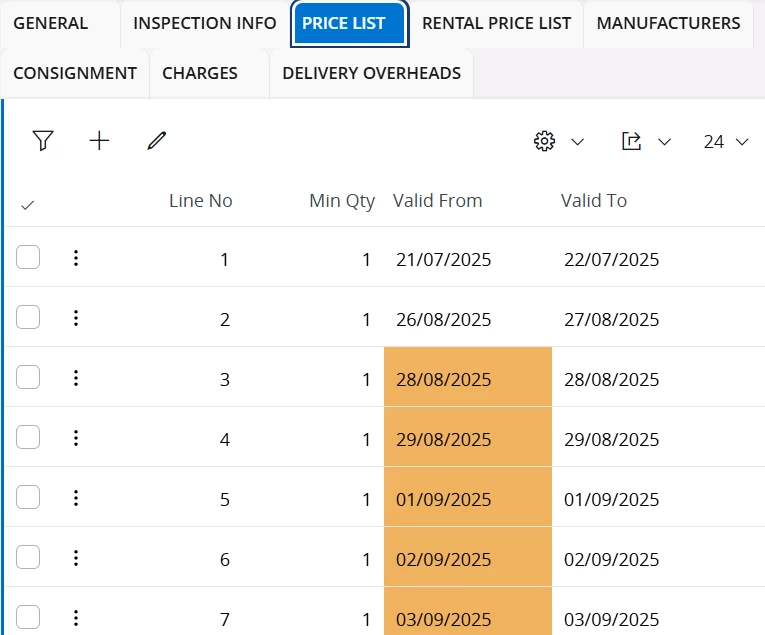The height and width of the screenshot is (635, 765).
Task: Check the box for line 5
Action: point(28,498)
